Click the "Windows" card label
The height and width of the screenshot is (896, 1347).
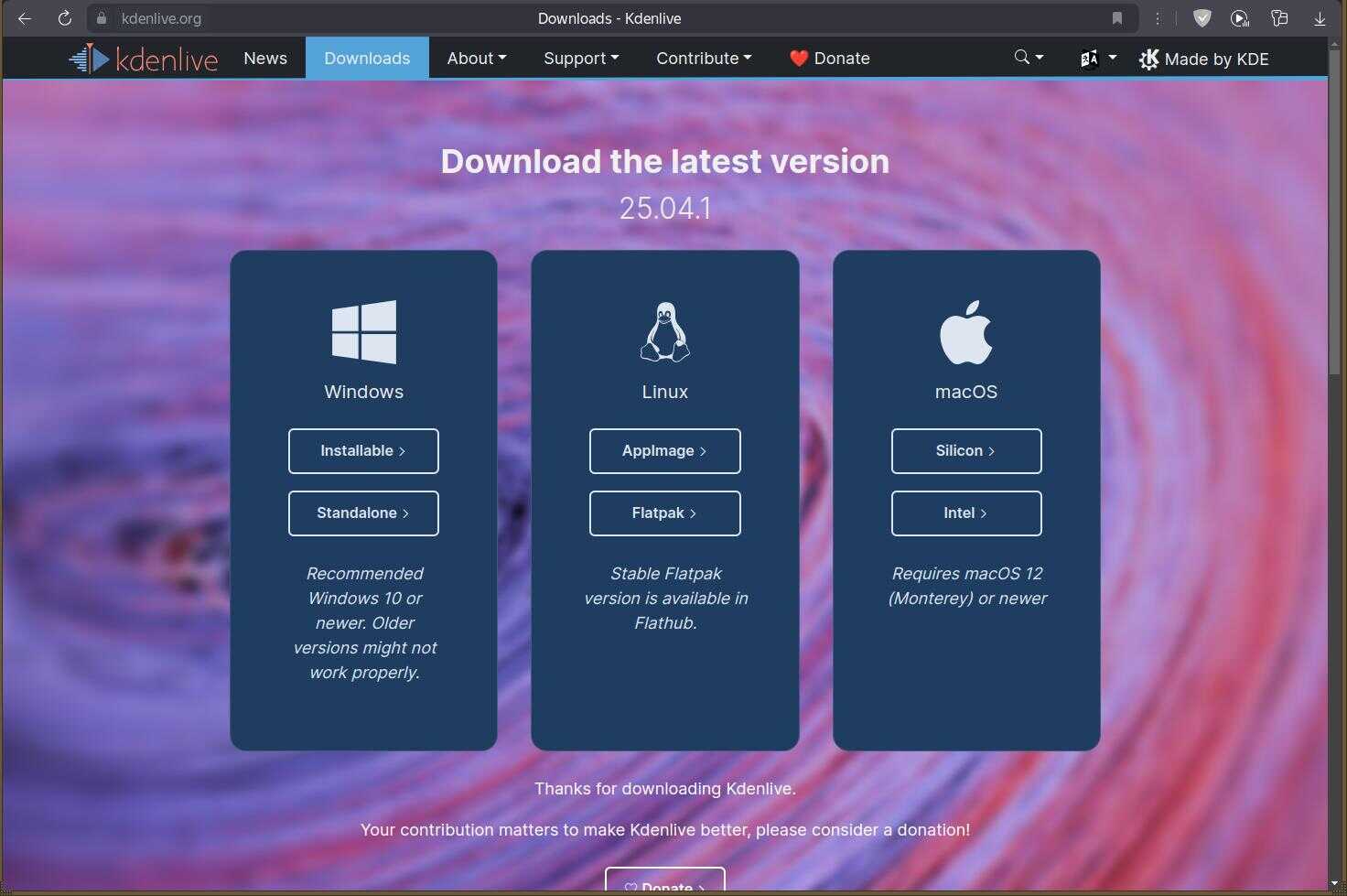coord(364,392)
